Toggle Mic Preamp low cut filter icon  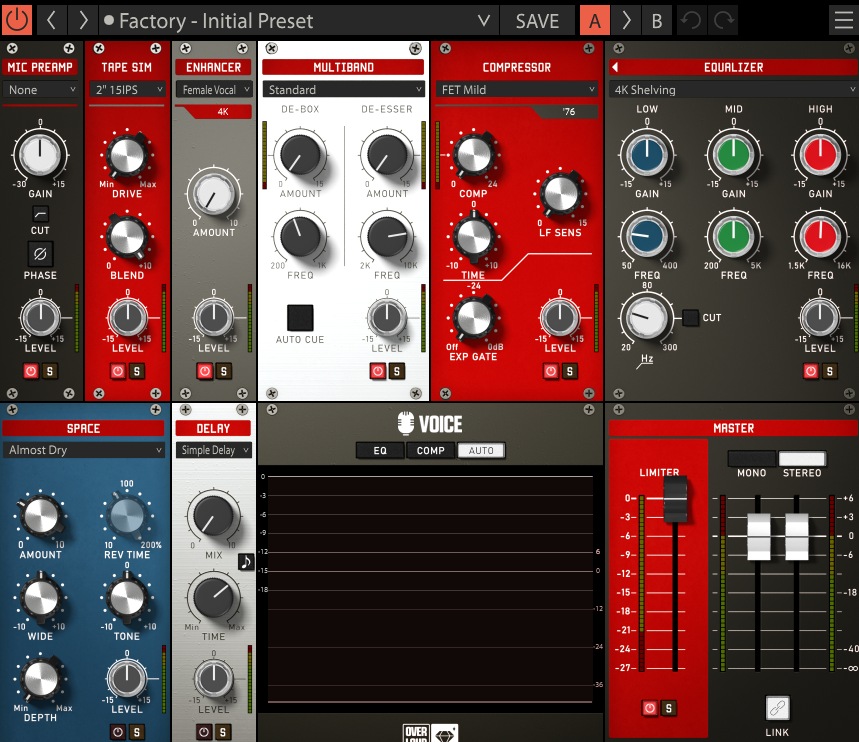click(40, 213)
